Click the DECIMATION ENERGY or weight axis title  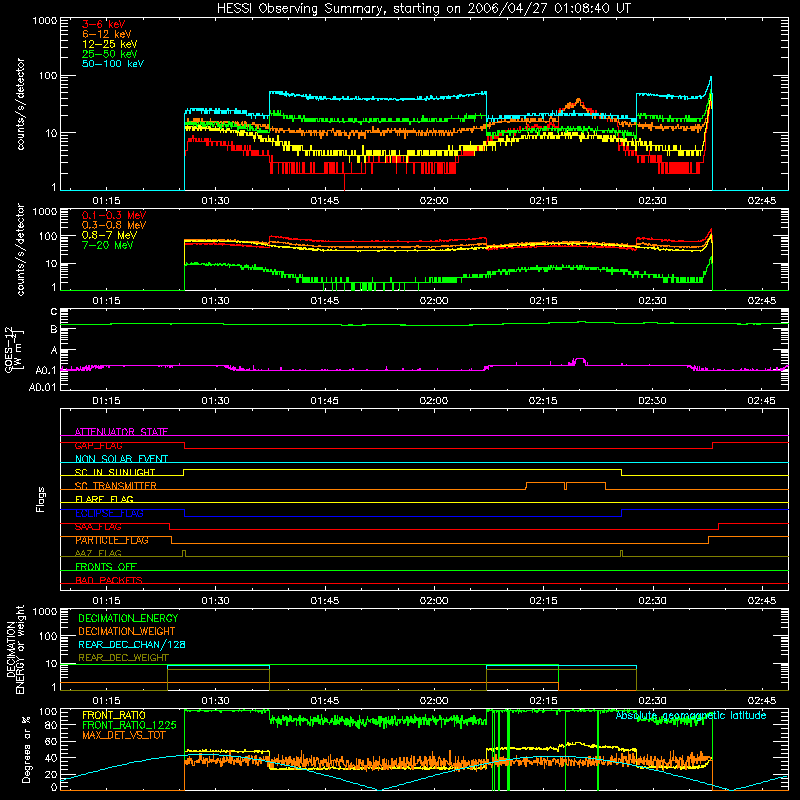(x=15, y=649)
